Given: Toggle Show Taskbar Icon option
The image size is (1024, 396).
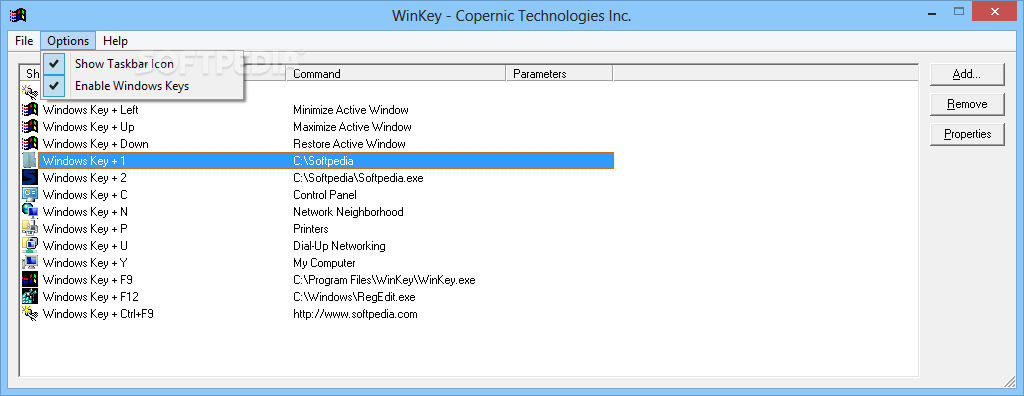Looking at the screenshot, I should click(142, 64).
